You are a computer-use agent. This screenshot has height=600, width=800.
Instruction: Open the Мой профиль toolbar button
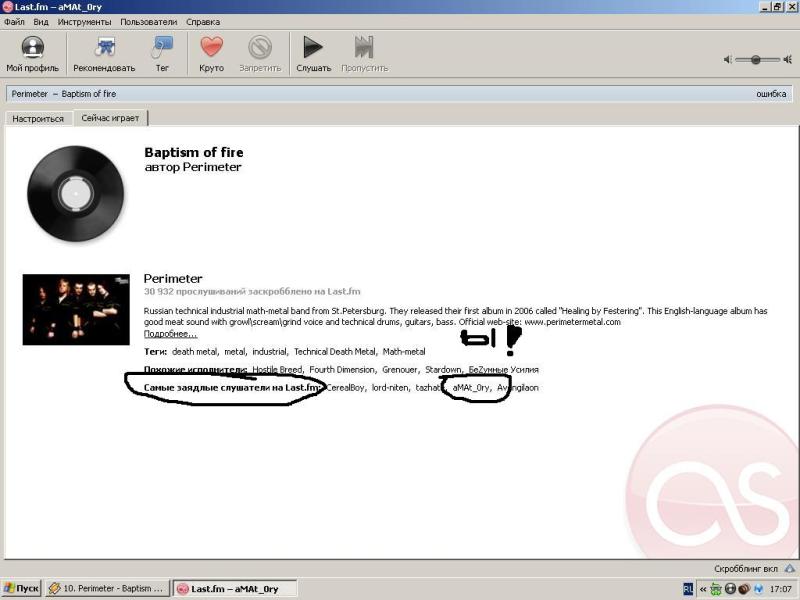tap(33, 54)
